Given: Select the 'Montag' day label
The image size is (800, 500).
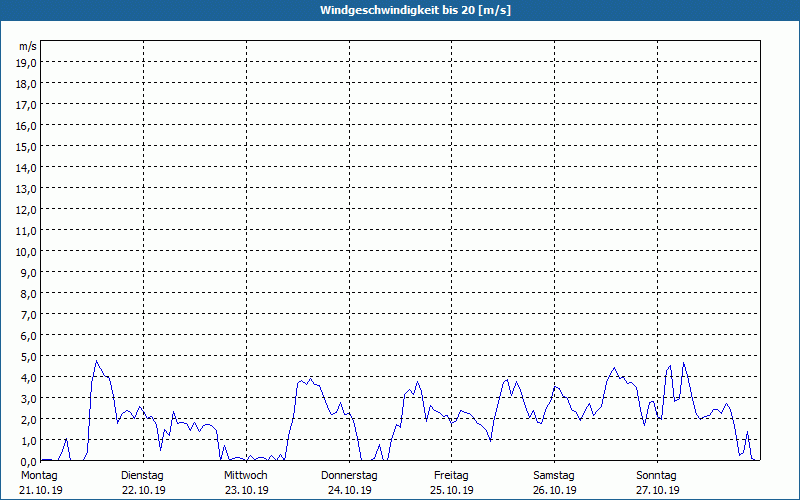Looking at the screenshot, I should pyautogui.click(x=39, y=475).
